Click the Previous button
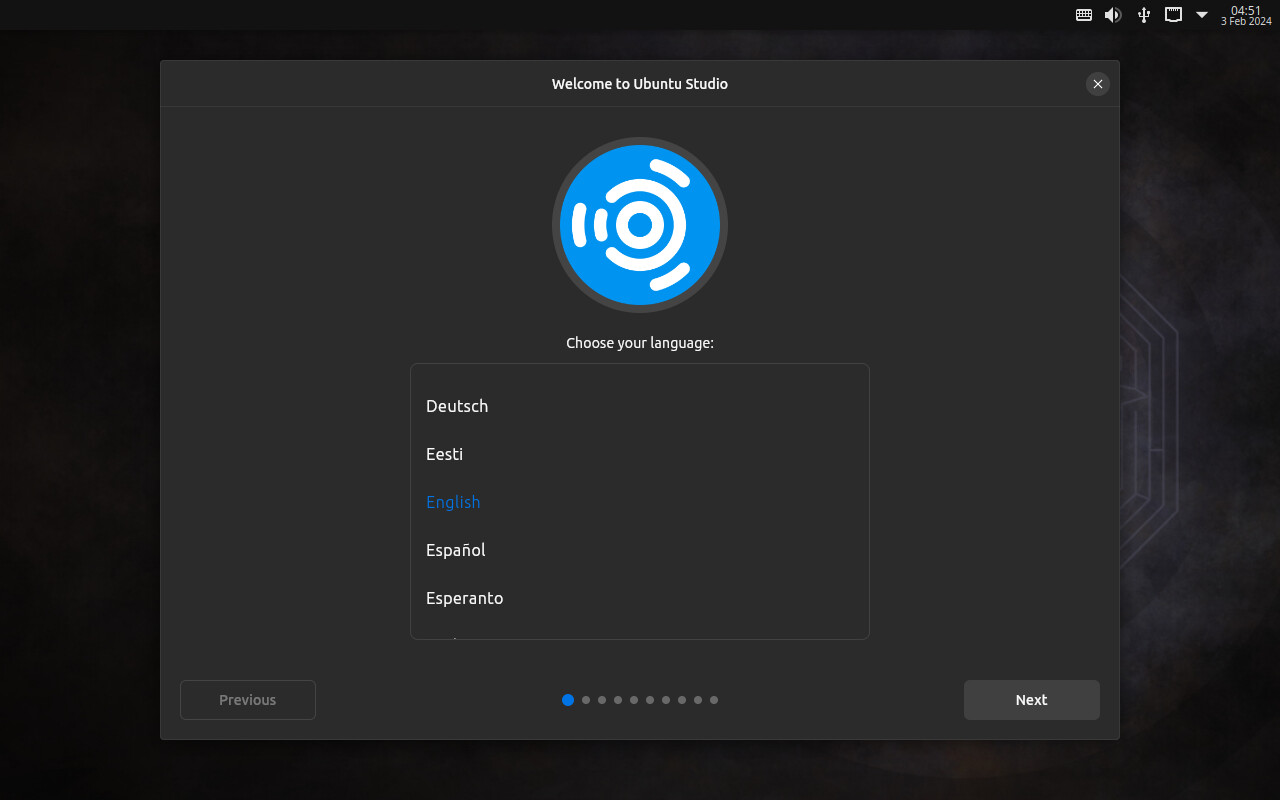 point(248,700)
